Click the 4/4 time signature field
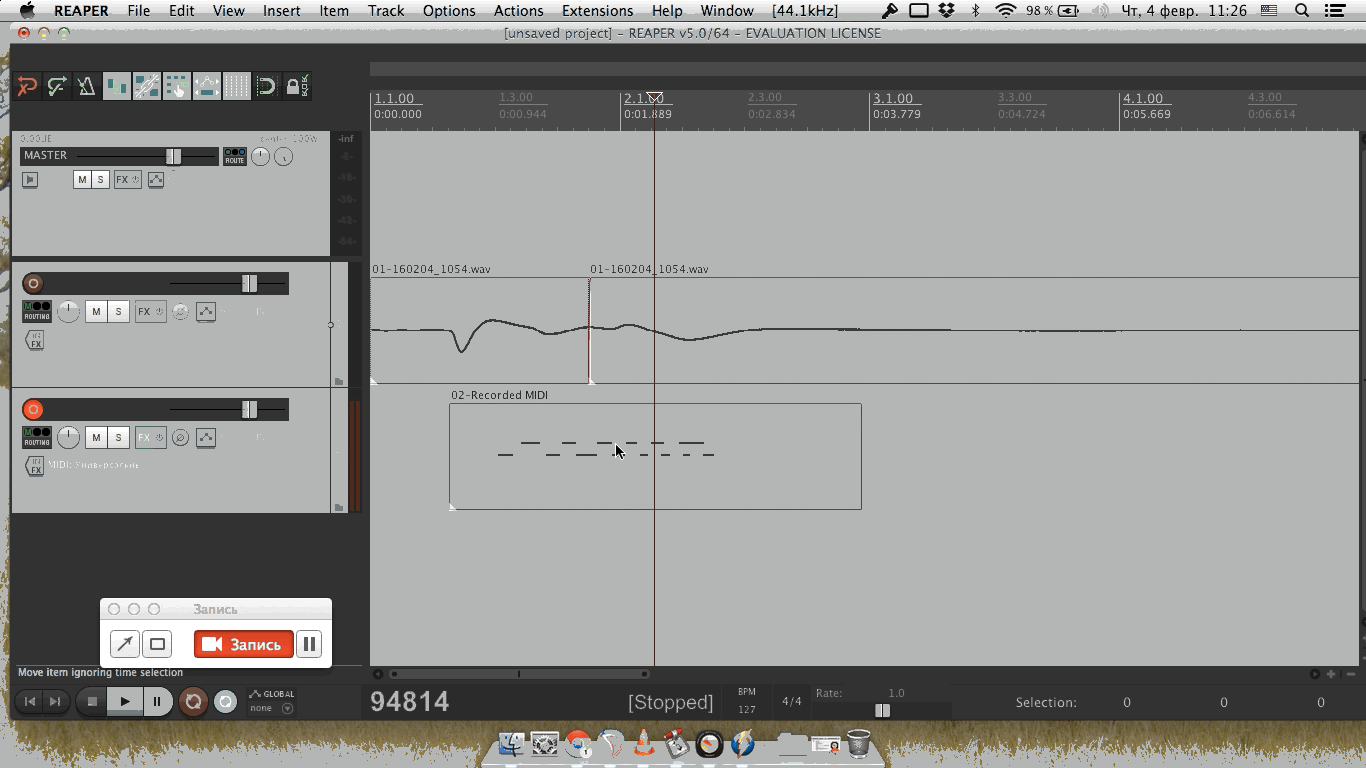The width and height of the screenshot is (1366, 768). coord(792,702)
